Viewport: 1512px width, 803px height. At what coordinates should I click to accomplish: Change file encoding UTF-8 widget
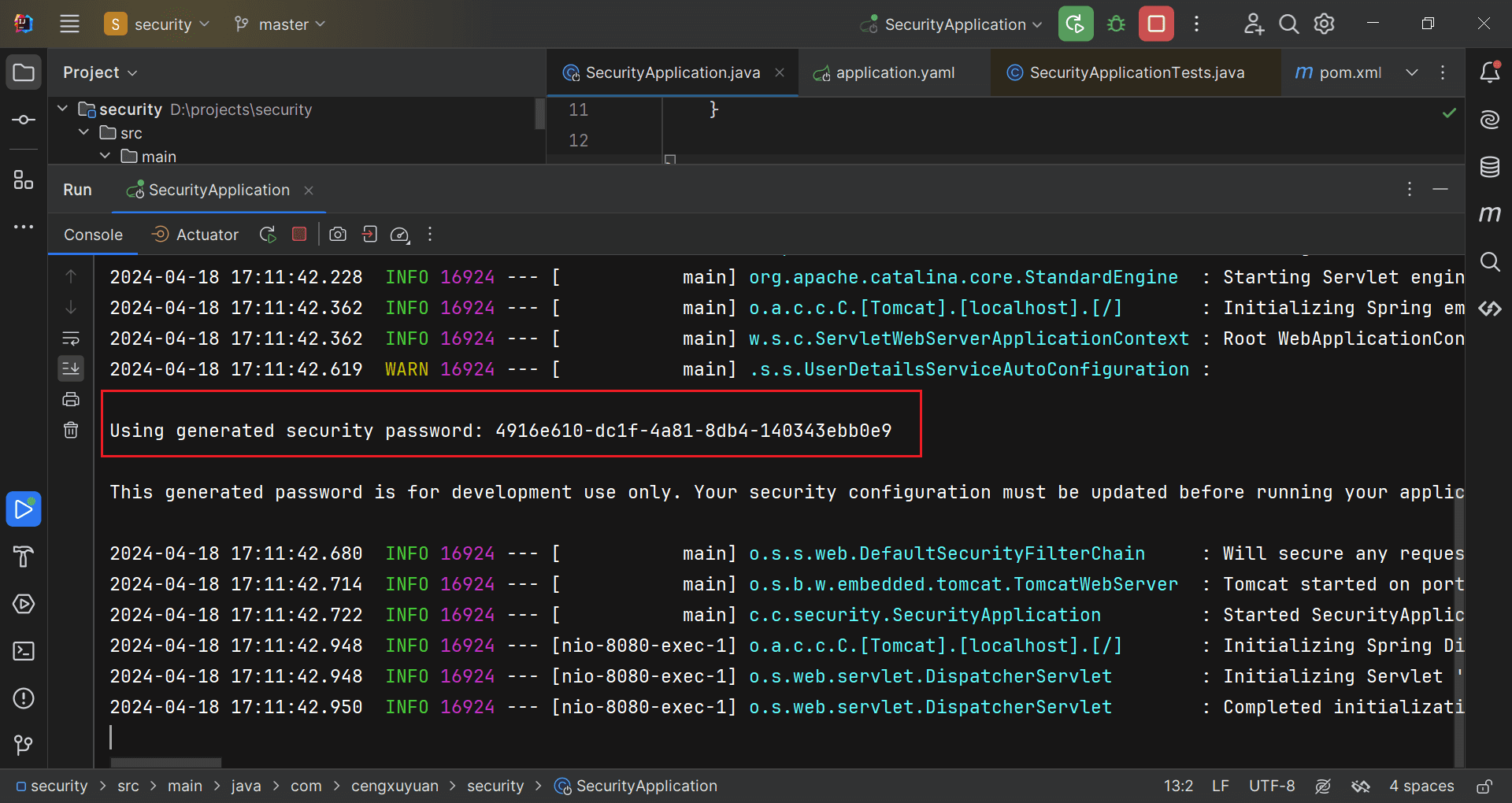[x=1272, y=786]
